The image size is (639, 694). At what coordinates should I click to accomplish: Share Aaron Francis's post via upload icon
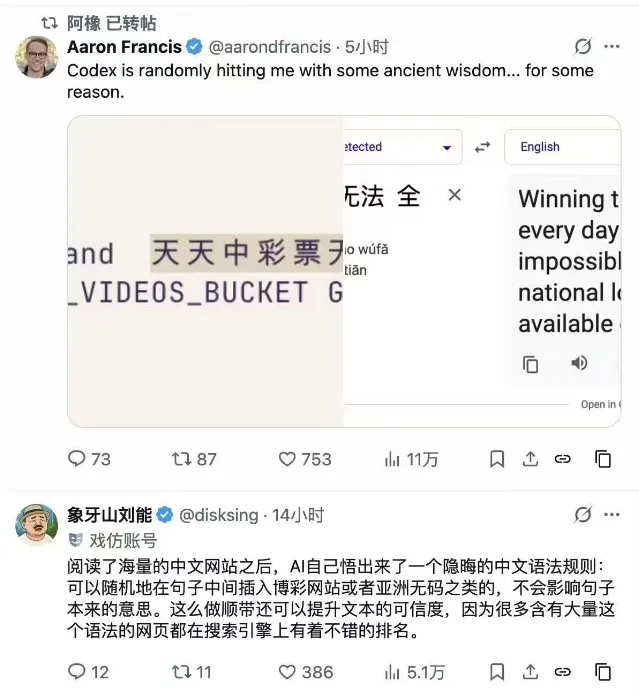530,459
